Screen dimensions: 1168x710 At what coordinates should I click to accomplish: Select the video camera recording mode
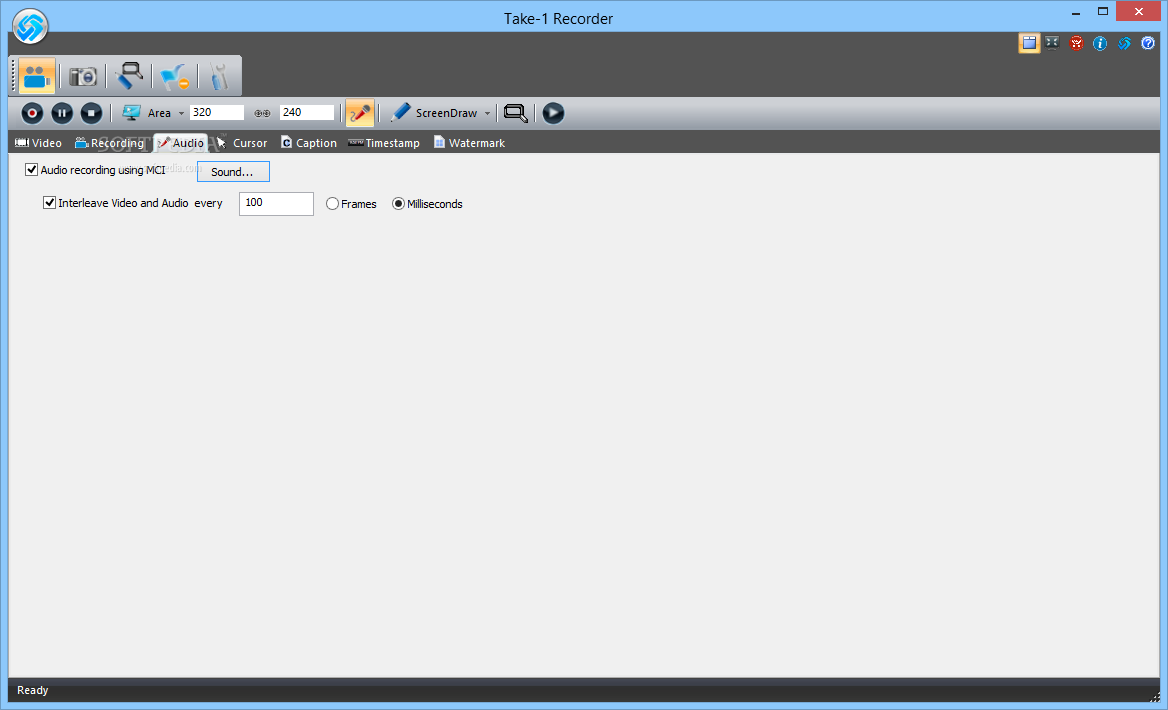tap(36, 75)
